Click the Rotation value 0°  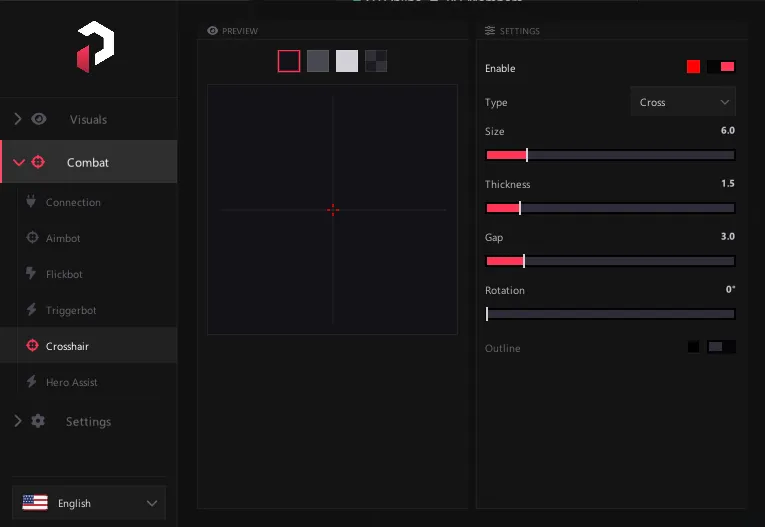(730, 289)
